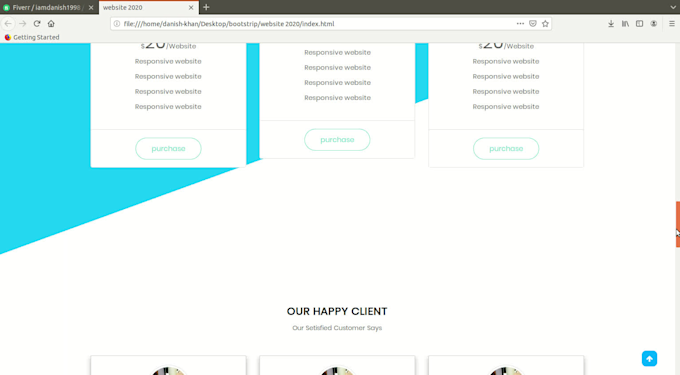680x375 pixels.
Task: Click 'Our Satisfied Customer Says' subtitle
Action: [337, 328]
